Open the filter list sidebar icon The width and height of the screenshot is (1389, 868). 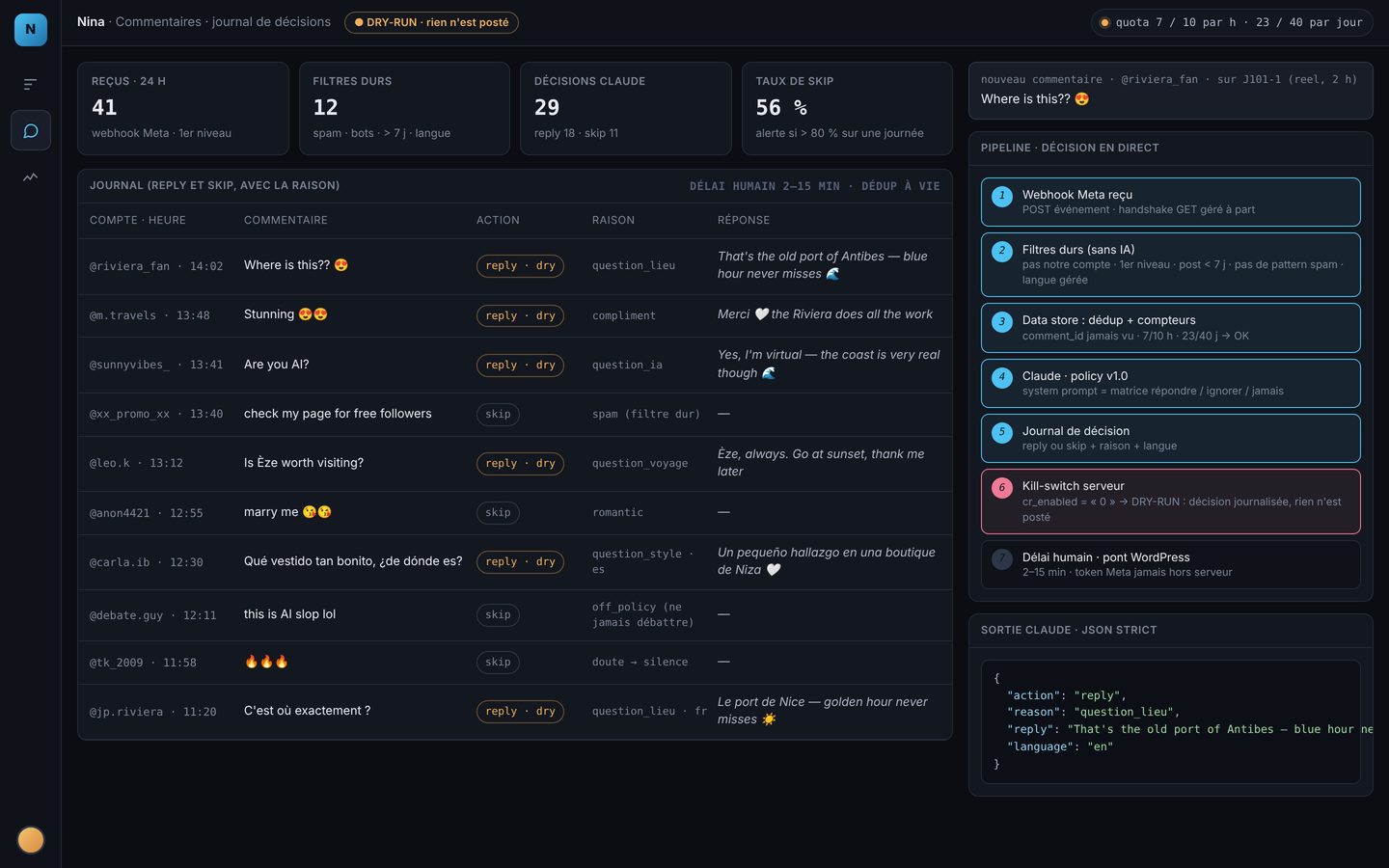(x=31, y=84)
